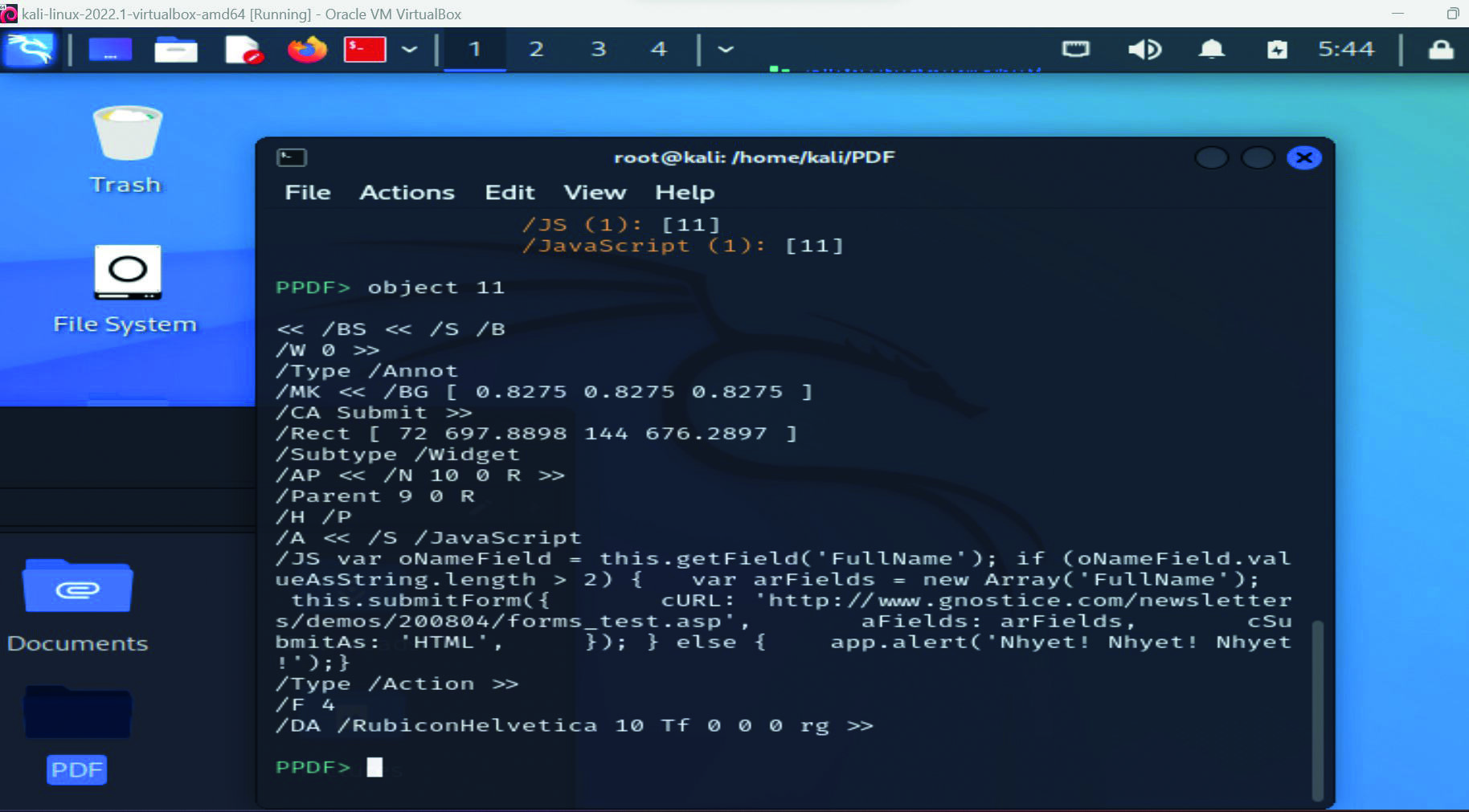
Task: Select the Documents folder icon
Action: point(78,606)
